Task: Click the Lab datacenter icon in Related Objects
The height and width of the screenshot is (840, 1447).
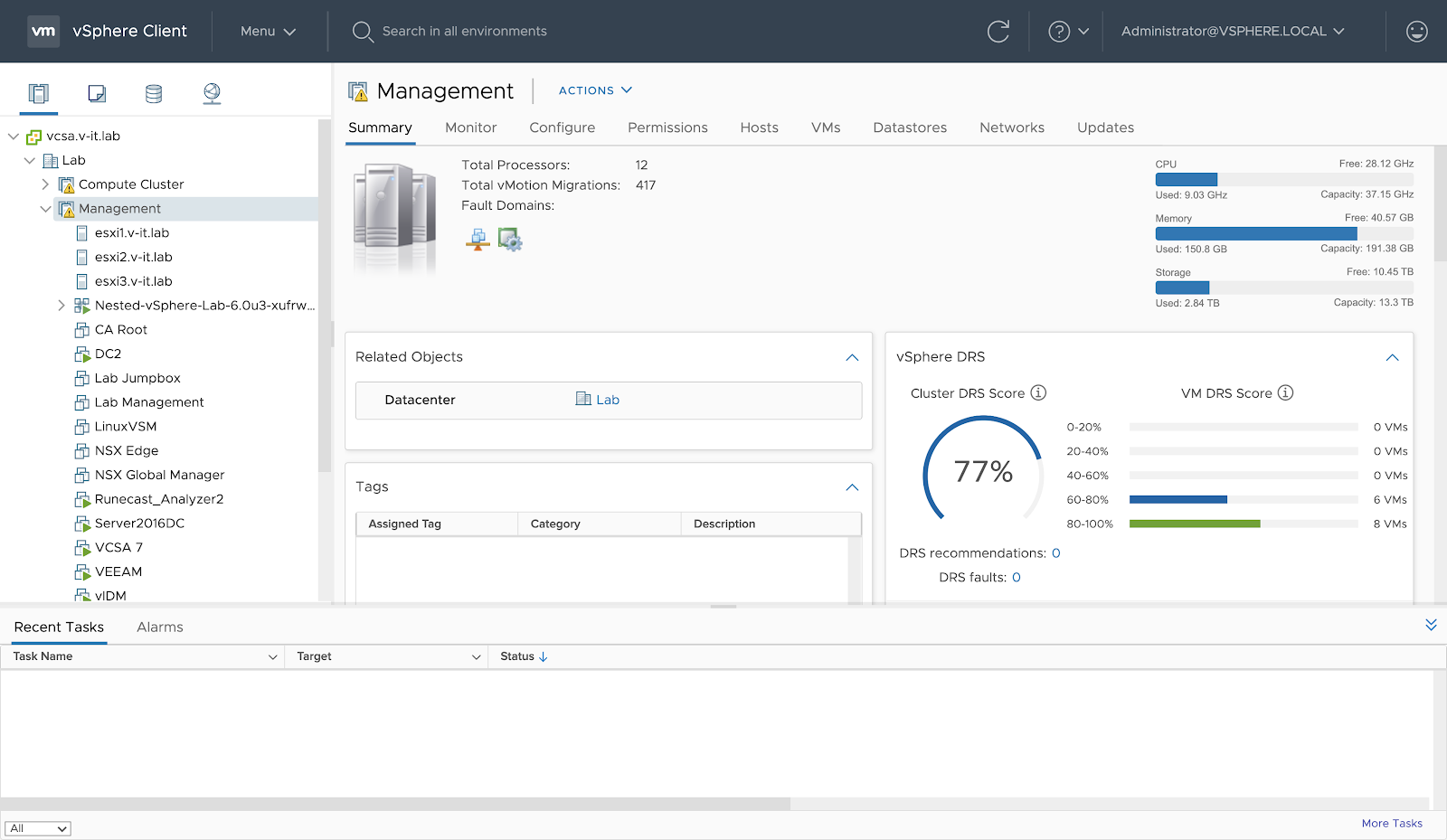Action: [583, 399]
